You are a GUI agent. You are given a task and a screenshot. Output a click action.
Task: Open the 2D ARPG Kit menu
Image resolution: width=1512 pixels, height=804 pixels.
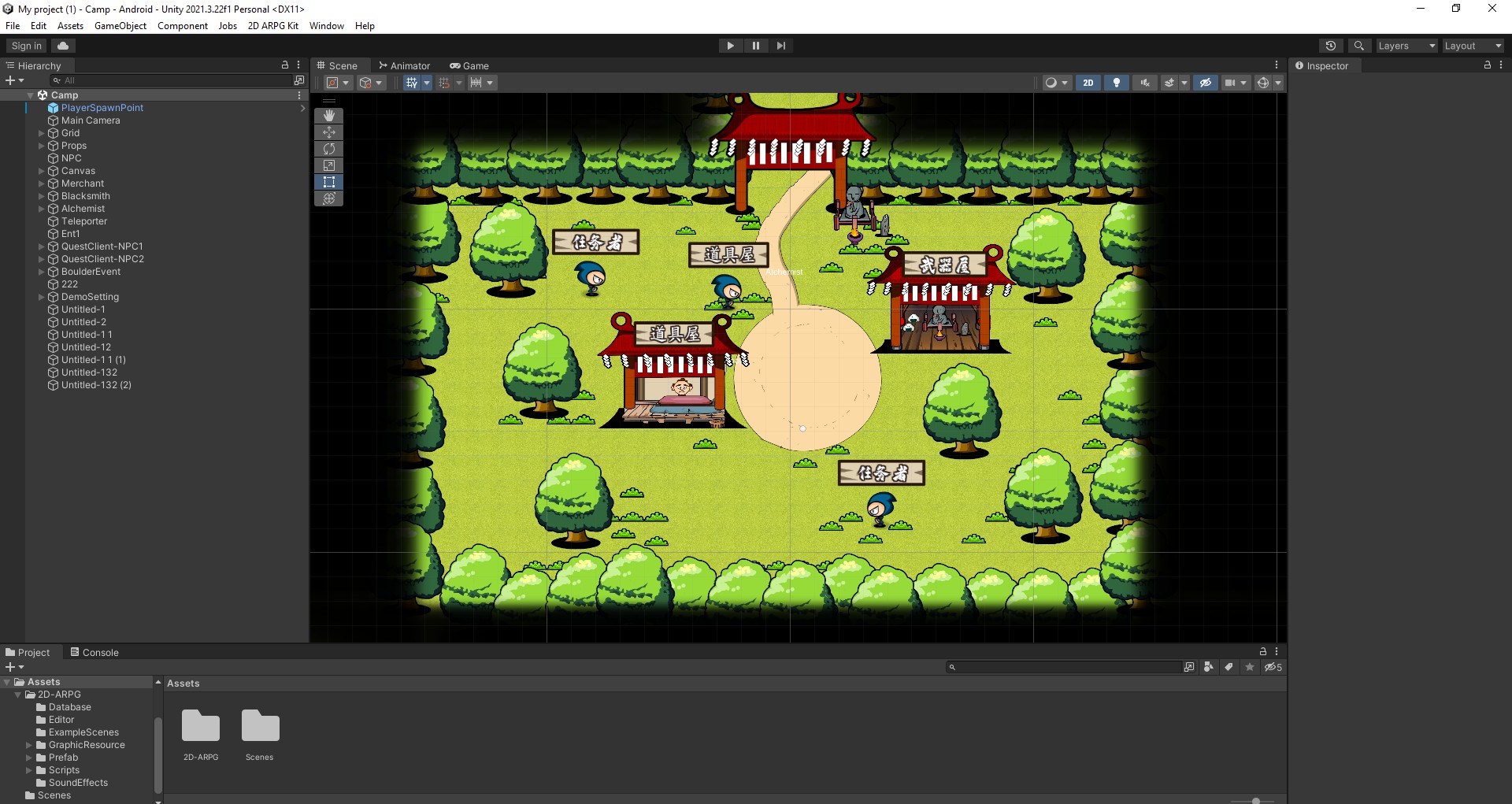[x=273, y=26]
